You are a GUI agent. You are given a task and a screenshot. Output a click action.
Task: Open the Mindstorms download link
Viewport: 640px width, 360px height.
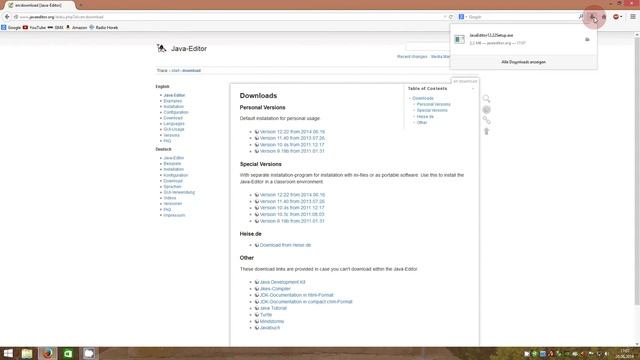272,321
